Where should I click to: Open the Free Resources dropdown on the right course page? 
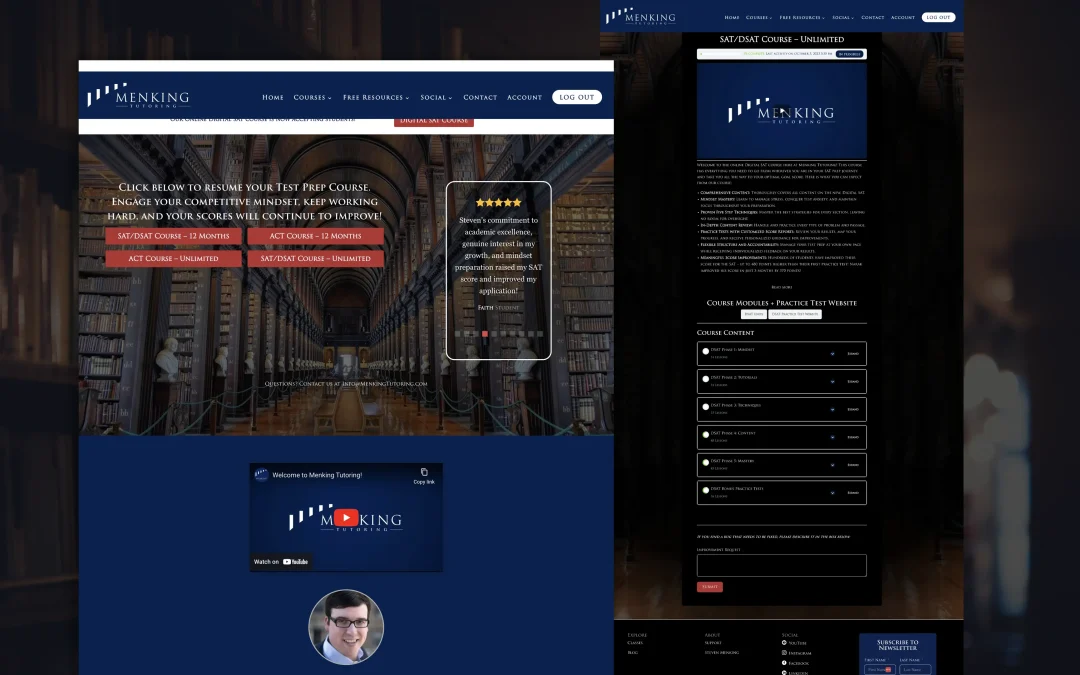[x=802, y=17]
